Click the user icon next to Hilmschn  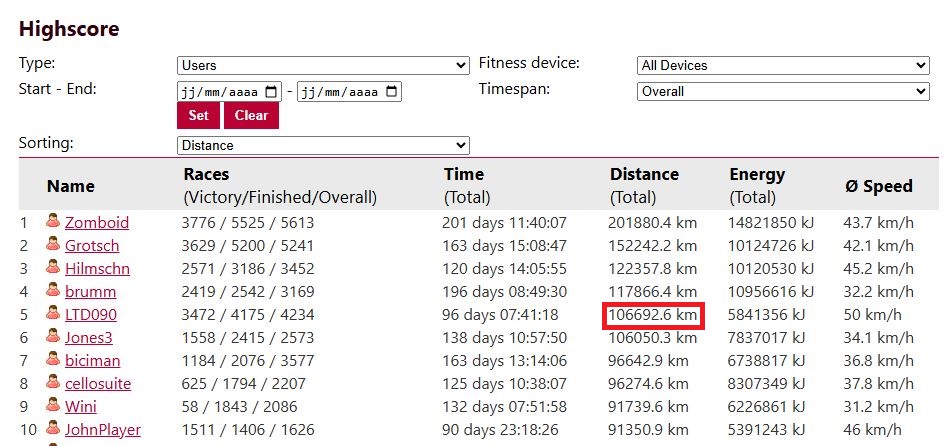[53, 267]
